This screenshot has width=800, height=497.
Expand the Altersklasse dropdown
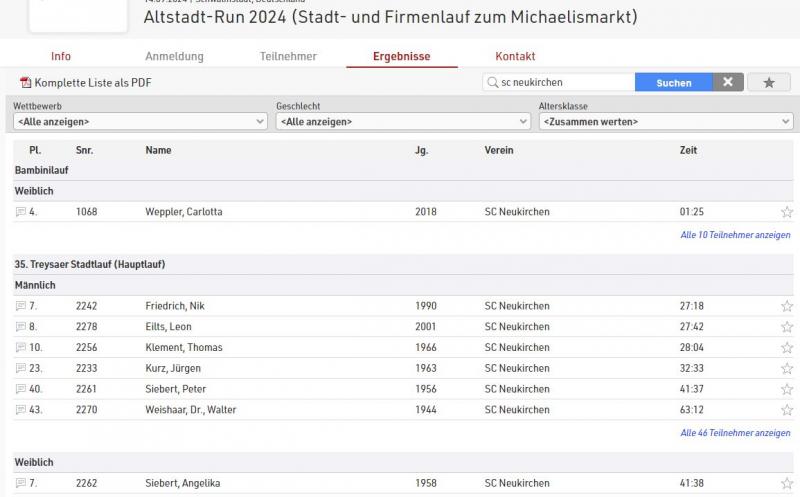coord(666,121)
